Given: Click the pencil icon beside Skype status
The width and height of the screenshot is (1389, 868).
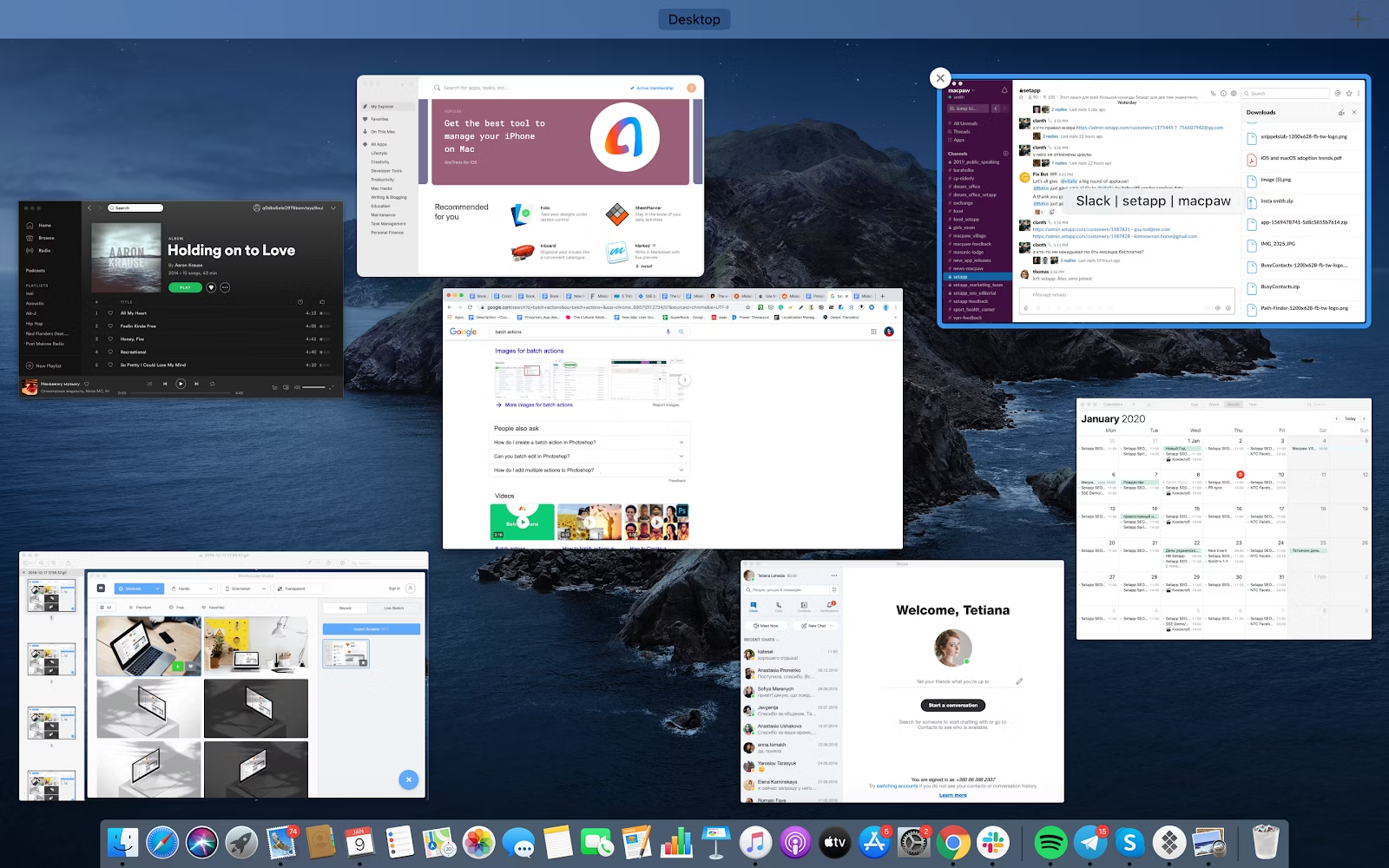Looking at the screenshot, I should [1019, 681].
